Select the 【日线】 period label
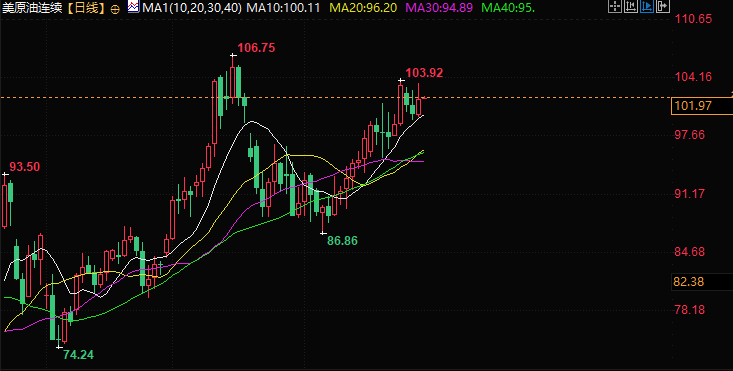The width and height of the screenshot is (733, 371). click(86, 8)
